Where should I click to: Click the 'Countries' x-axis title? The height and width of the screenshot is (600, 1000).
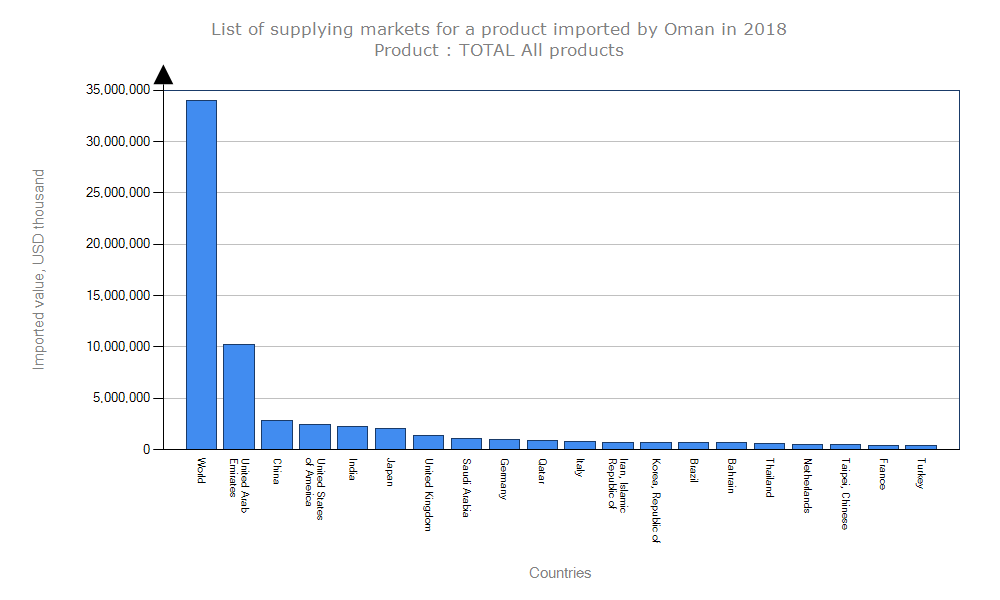pos(560,573)
